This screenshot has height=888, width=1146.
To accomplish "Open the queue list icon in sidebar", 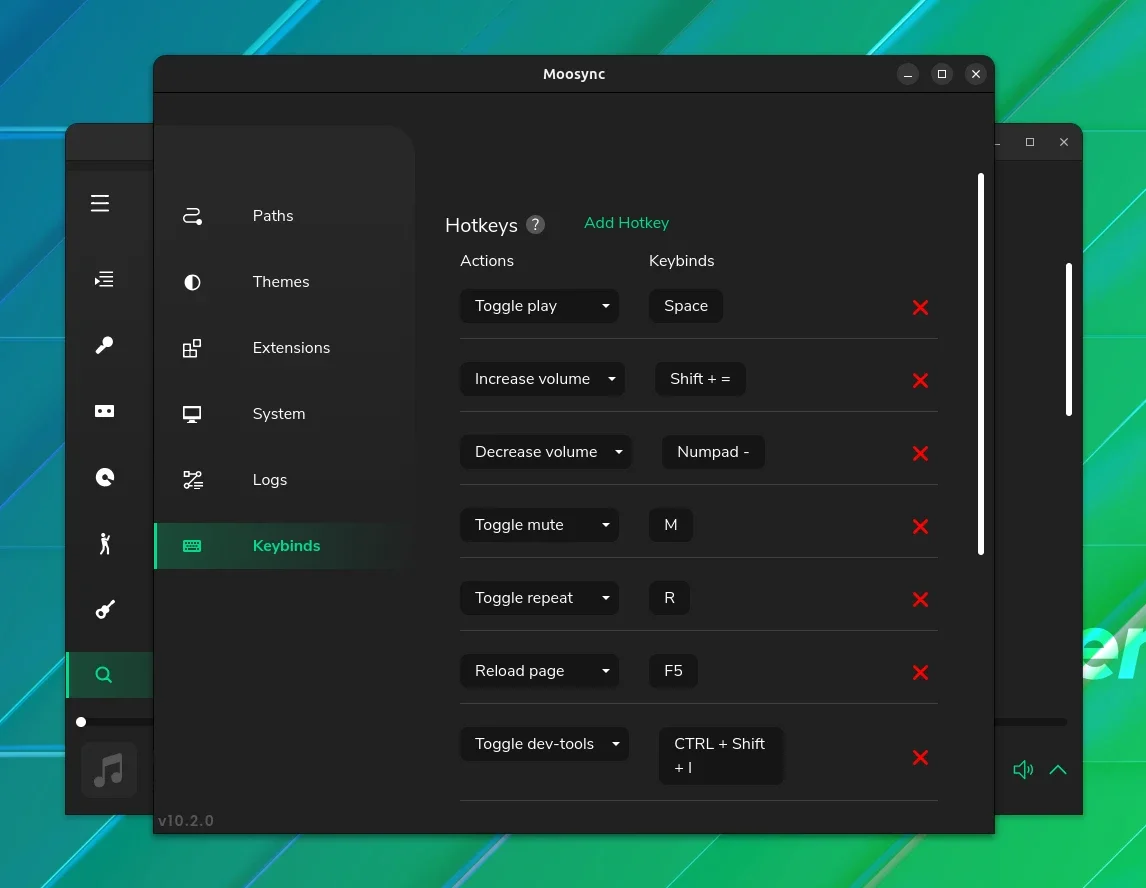I will click(x=104, y=279).
